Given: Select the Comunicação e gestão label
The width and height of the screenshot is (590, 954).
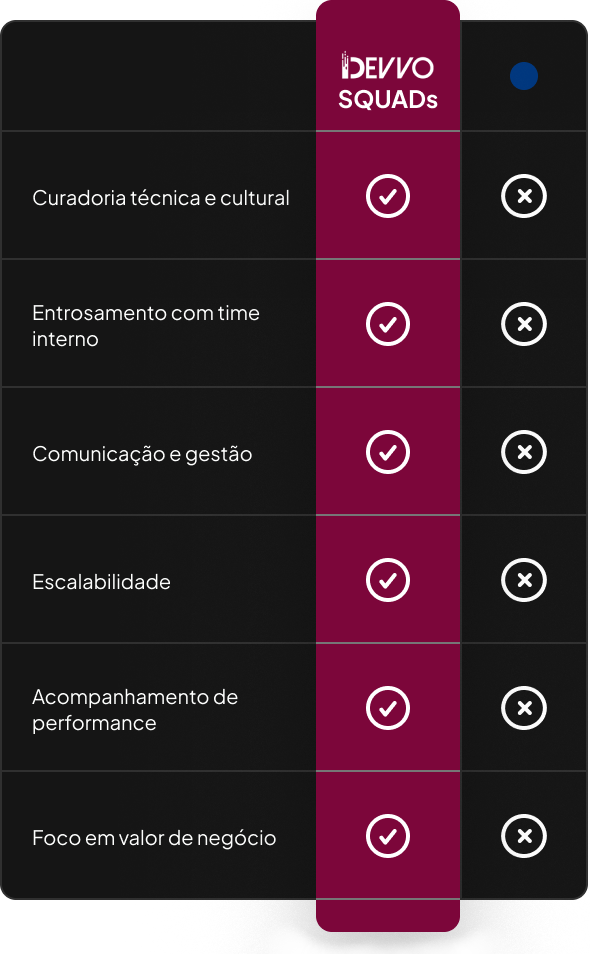Looking at the screenshot, I should pos(142,454).
